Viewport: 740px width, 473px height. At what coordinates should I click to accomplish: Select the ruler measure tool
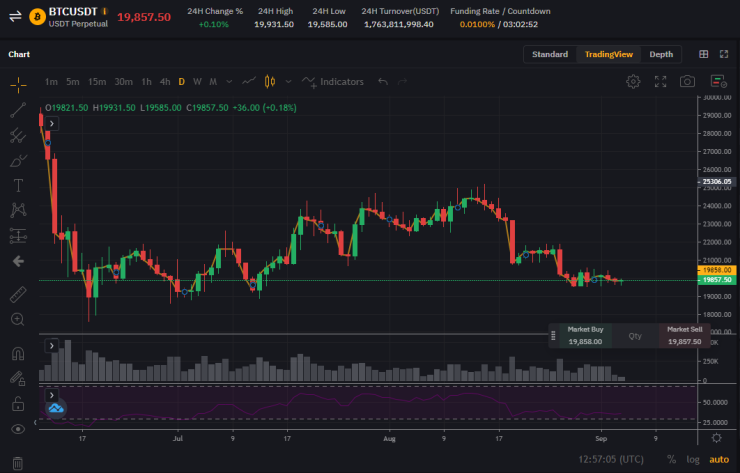[x=18, y=295]
